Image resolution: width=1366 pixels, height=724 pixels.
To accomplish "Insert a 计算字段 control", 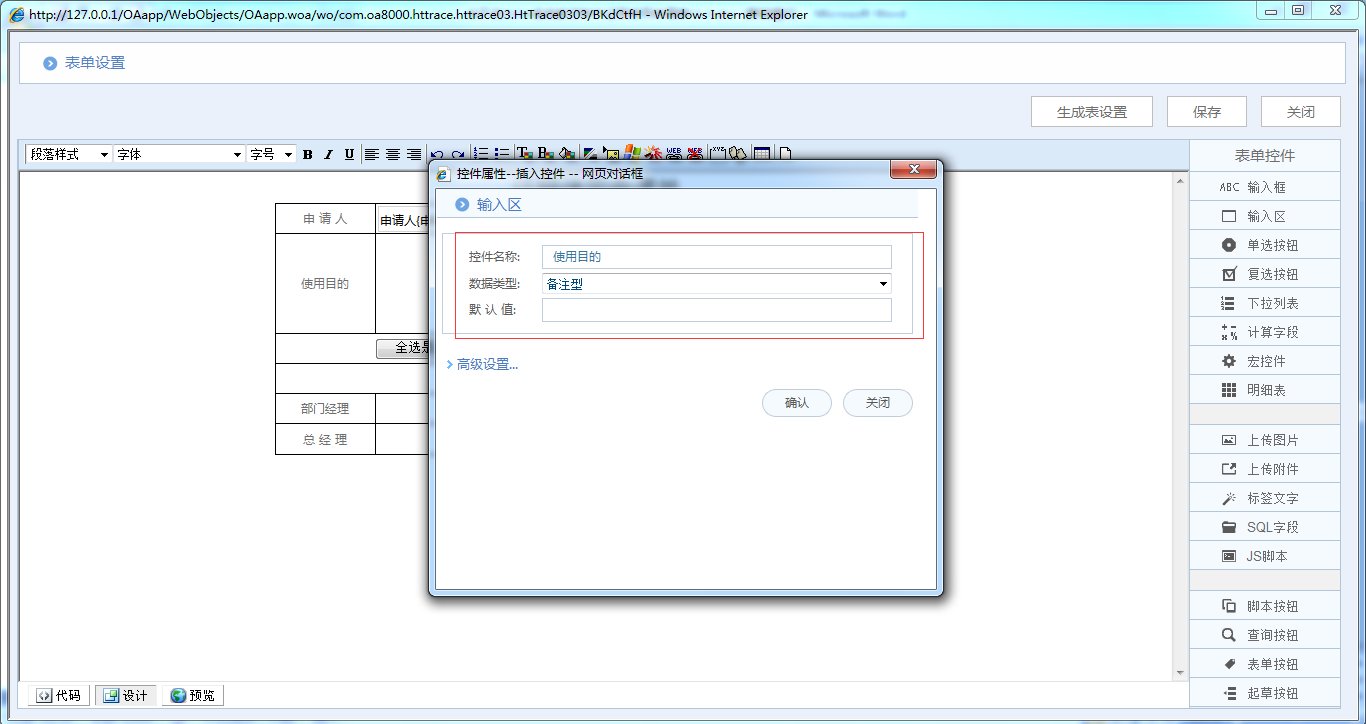I will point(1264,332).
